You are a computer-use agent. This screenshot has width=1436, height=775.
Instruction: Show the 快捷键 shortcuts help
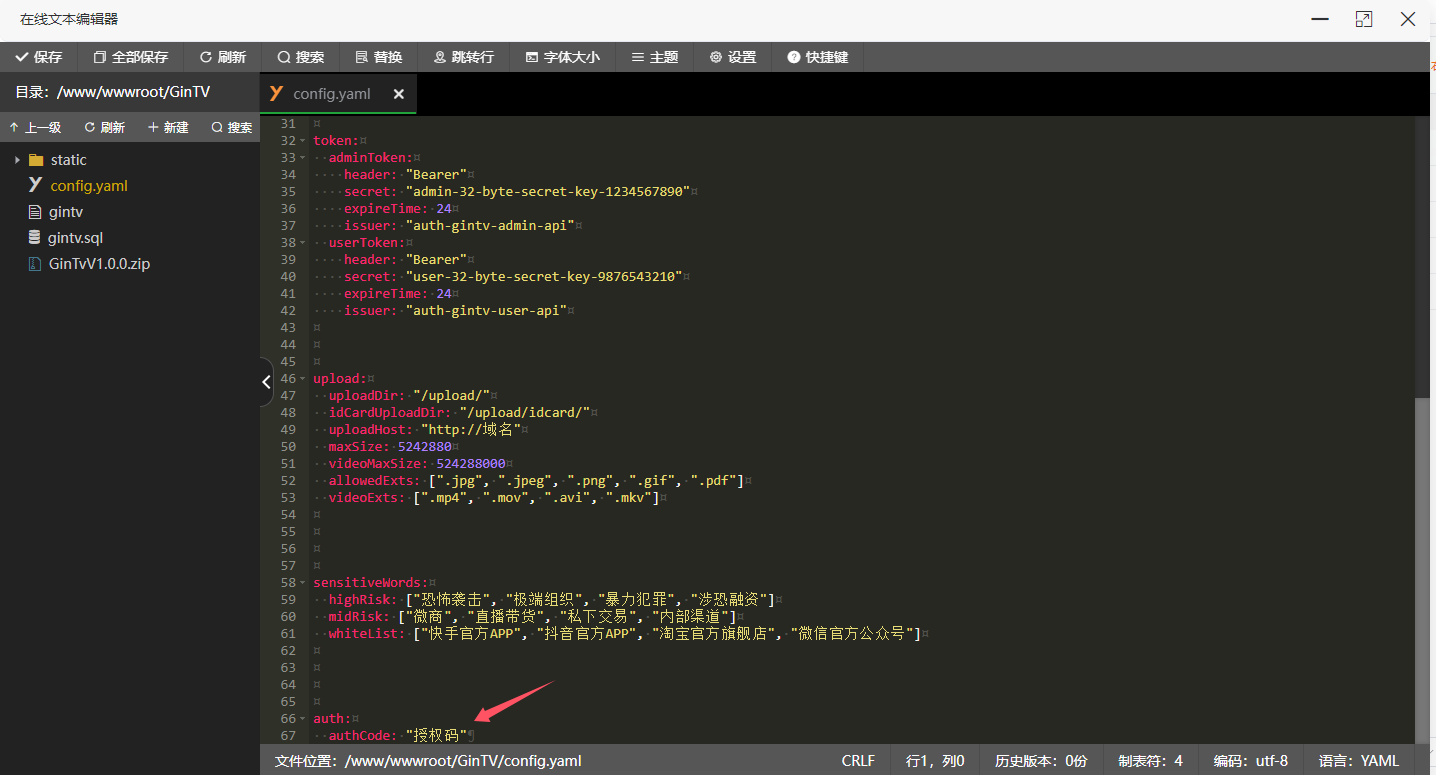[x=818, y=57]
